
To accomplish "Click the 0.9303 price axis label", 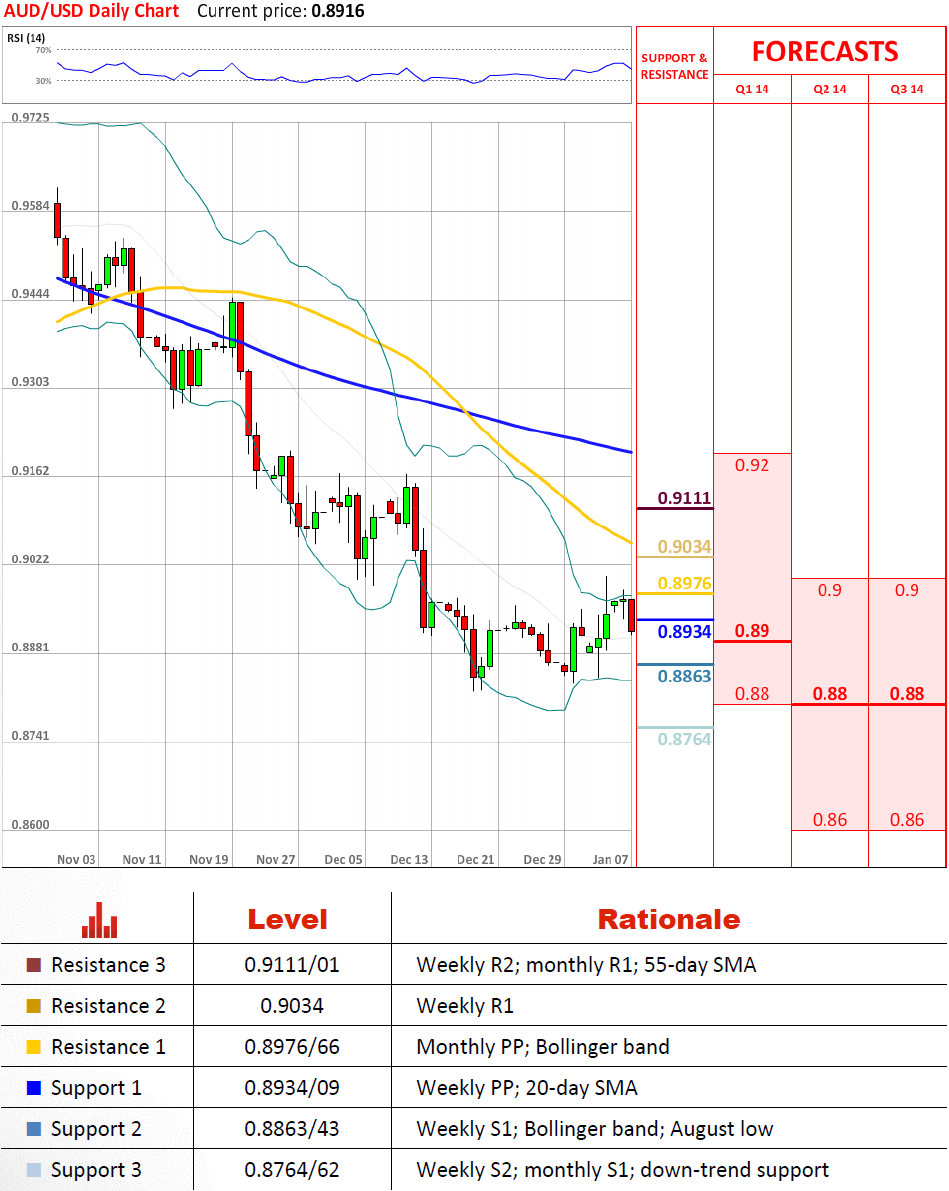I will coord(30,382).
